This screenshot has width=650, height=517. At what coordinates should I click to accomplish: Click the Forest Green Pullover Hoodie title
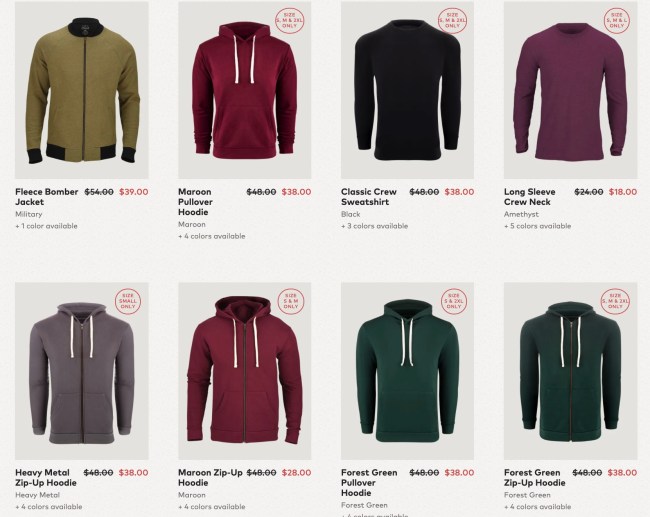(x=369, y=483)
